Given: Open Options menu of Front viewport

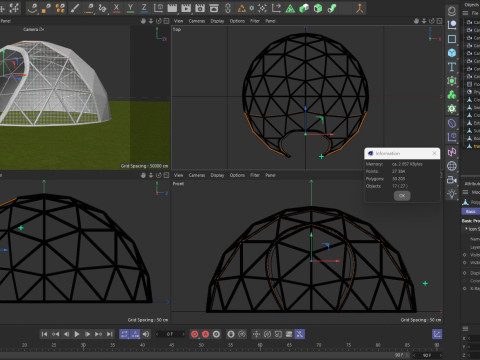Looking at the screenshot, I should tap(237, 175).
